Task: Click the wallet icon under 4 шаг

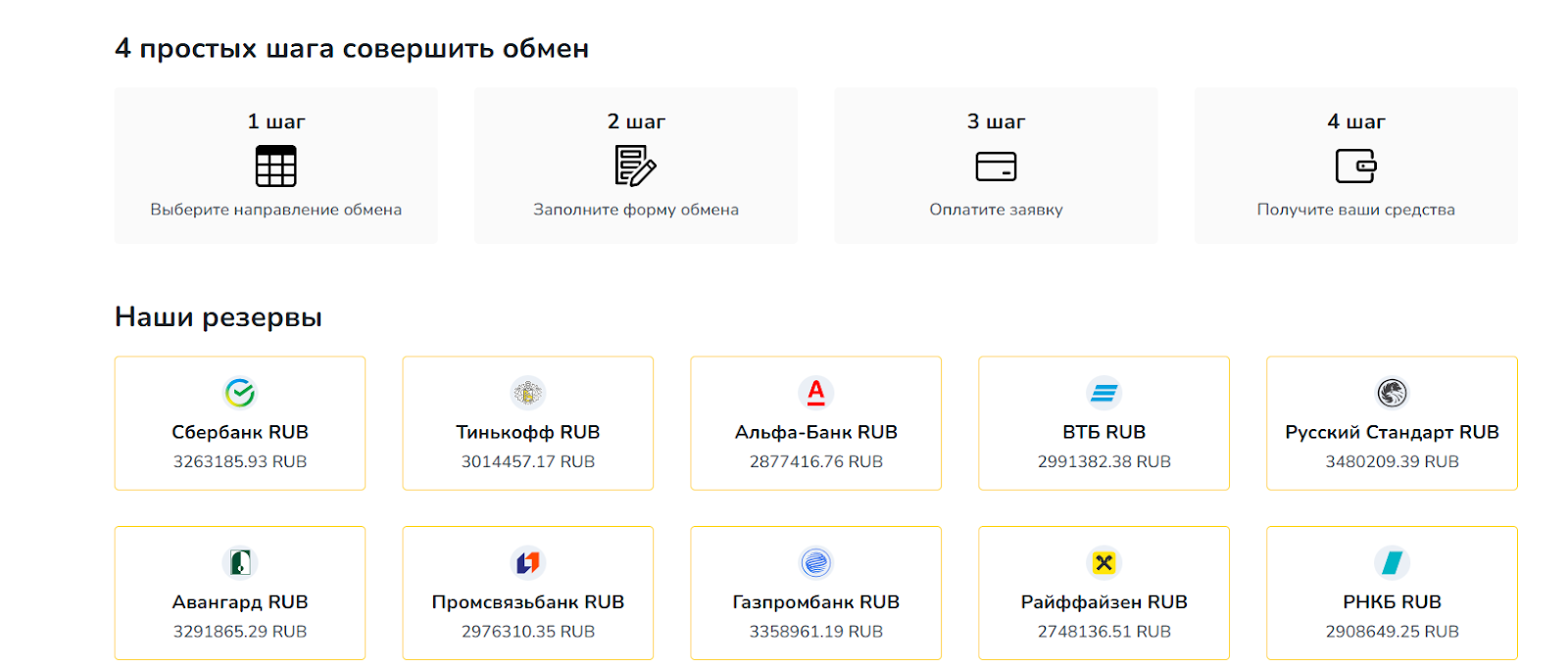Action: coord(1356,166)
